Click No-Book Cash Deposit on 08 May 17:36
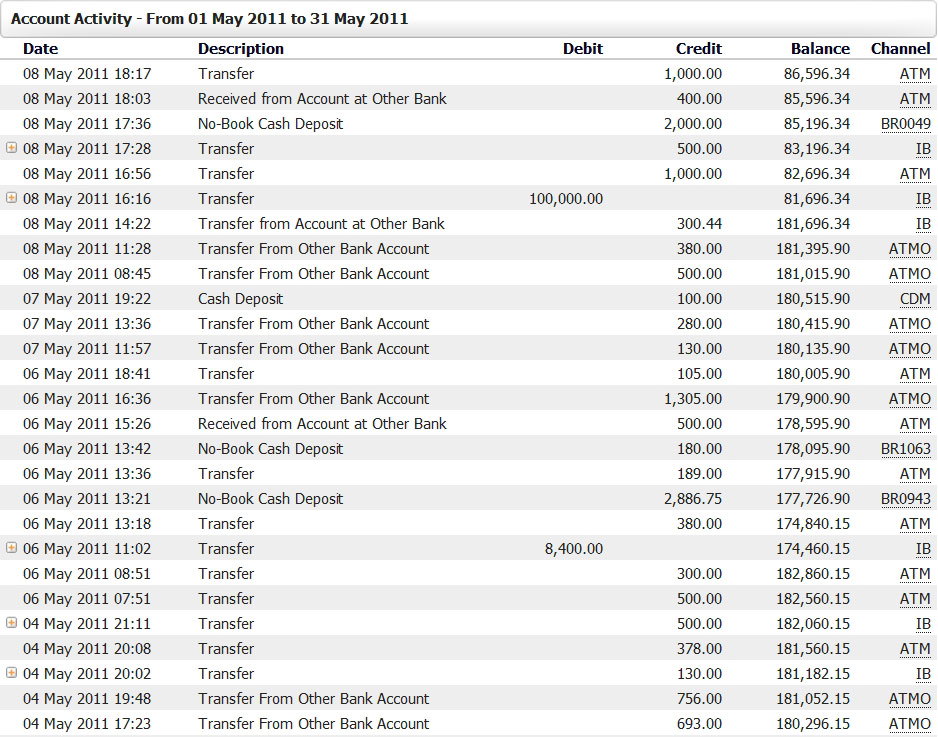This screenshot has width=938, height=737. (x=270, y=124)
